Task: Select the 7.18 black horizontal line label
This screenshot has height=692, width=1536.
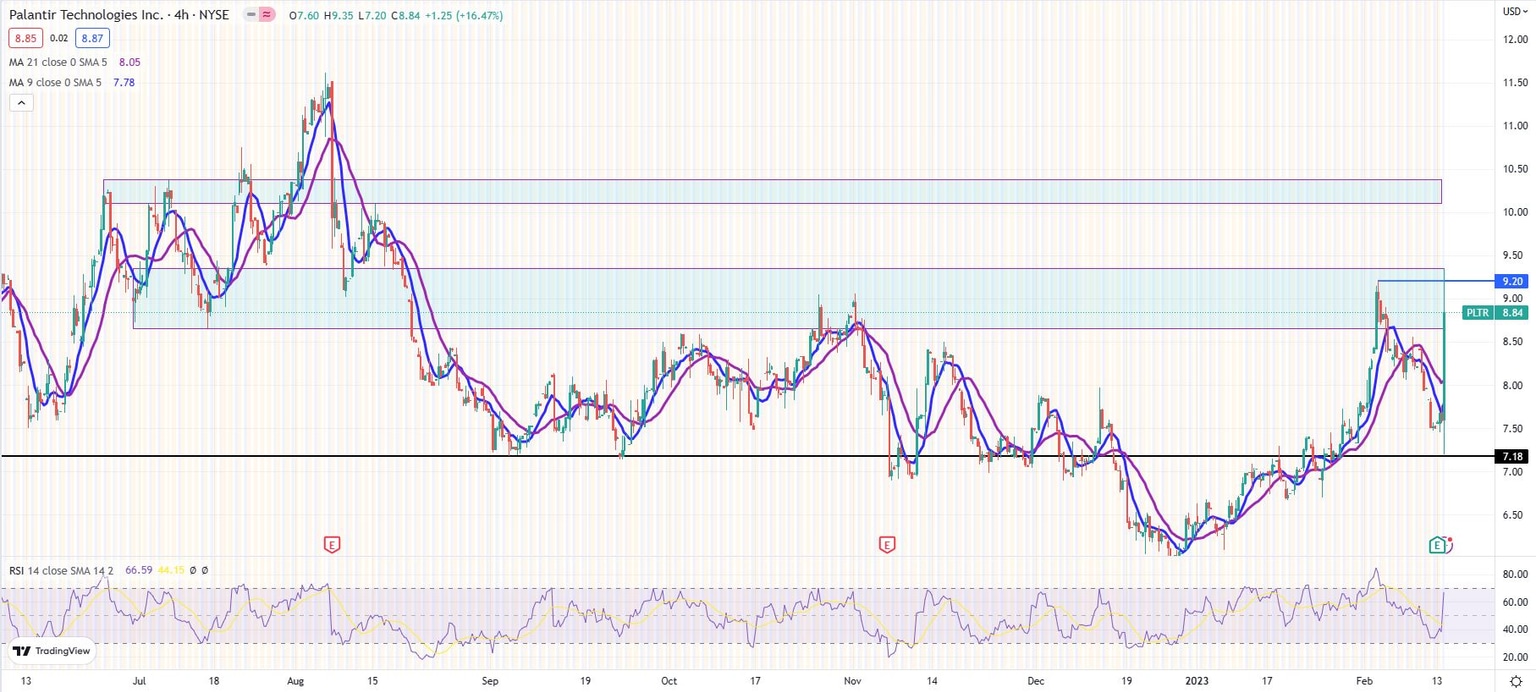Action: [1512, 456]
